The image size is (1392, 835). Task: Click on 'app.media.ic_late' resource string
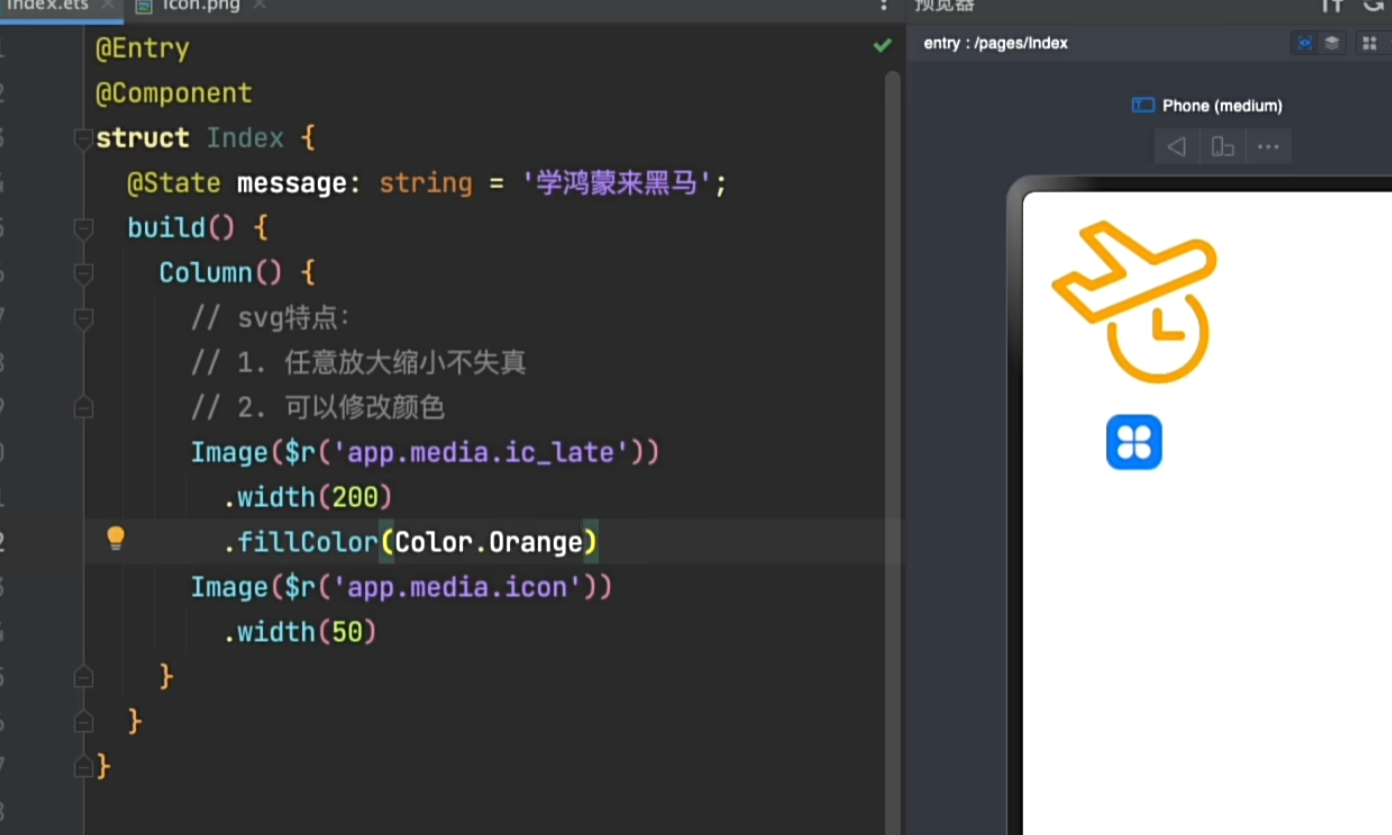480,452
